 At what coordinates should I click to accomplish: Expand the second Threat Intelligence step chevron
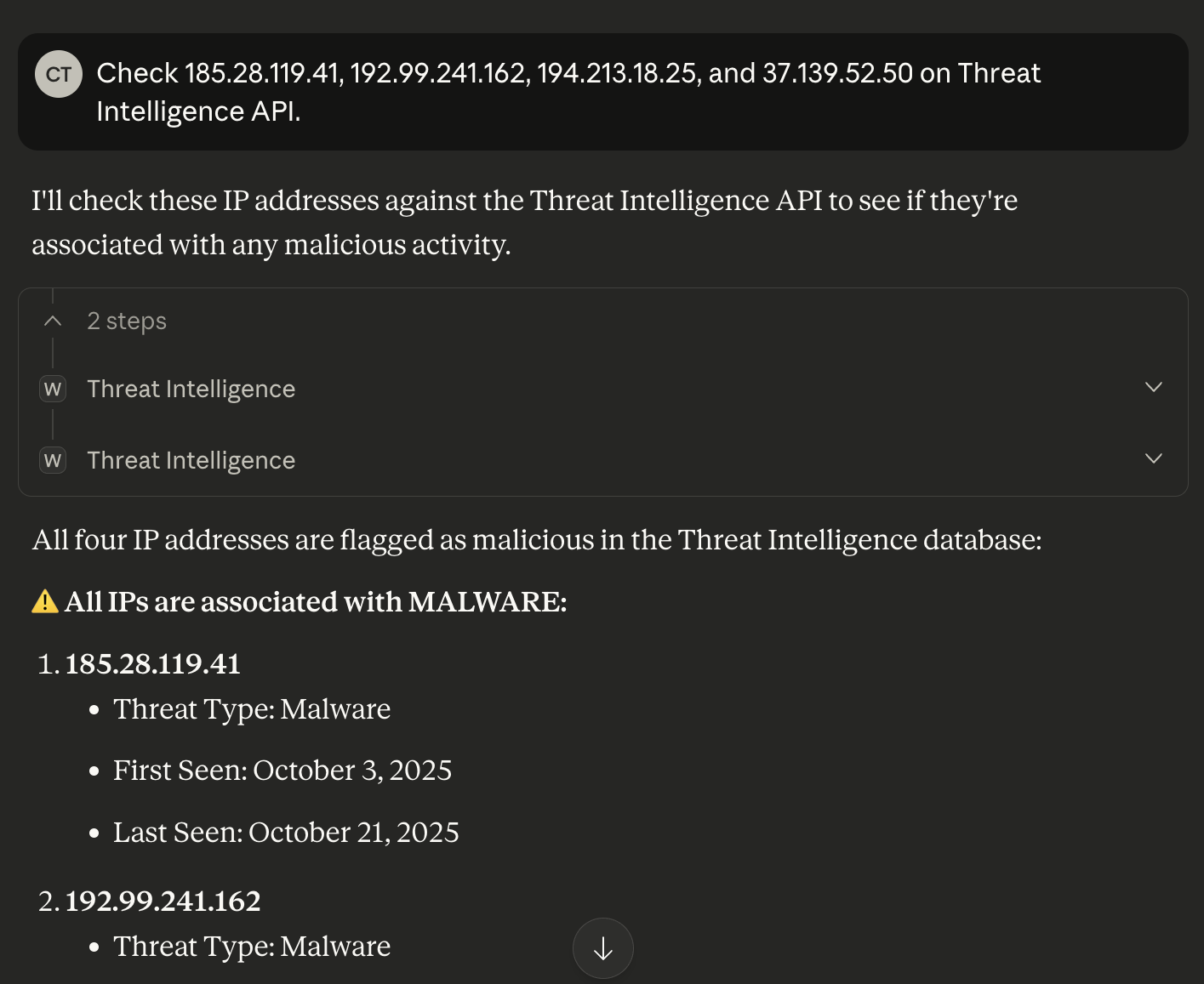(1153, 459)
